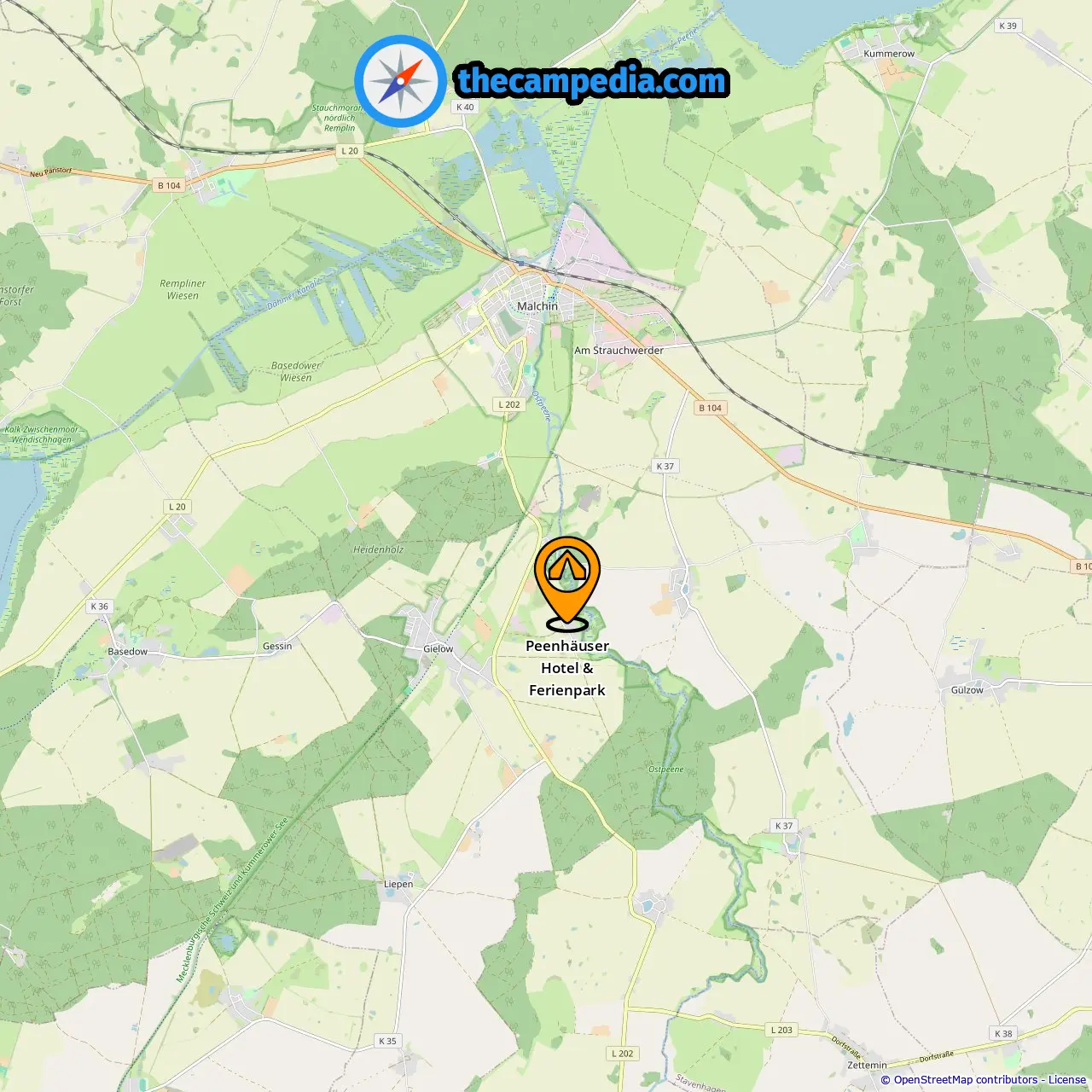
Task: Click the Gülzow village label
Action: point(967,690)
